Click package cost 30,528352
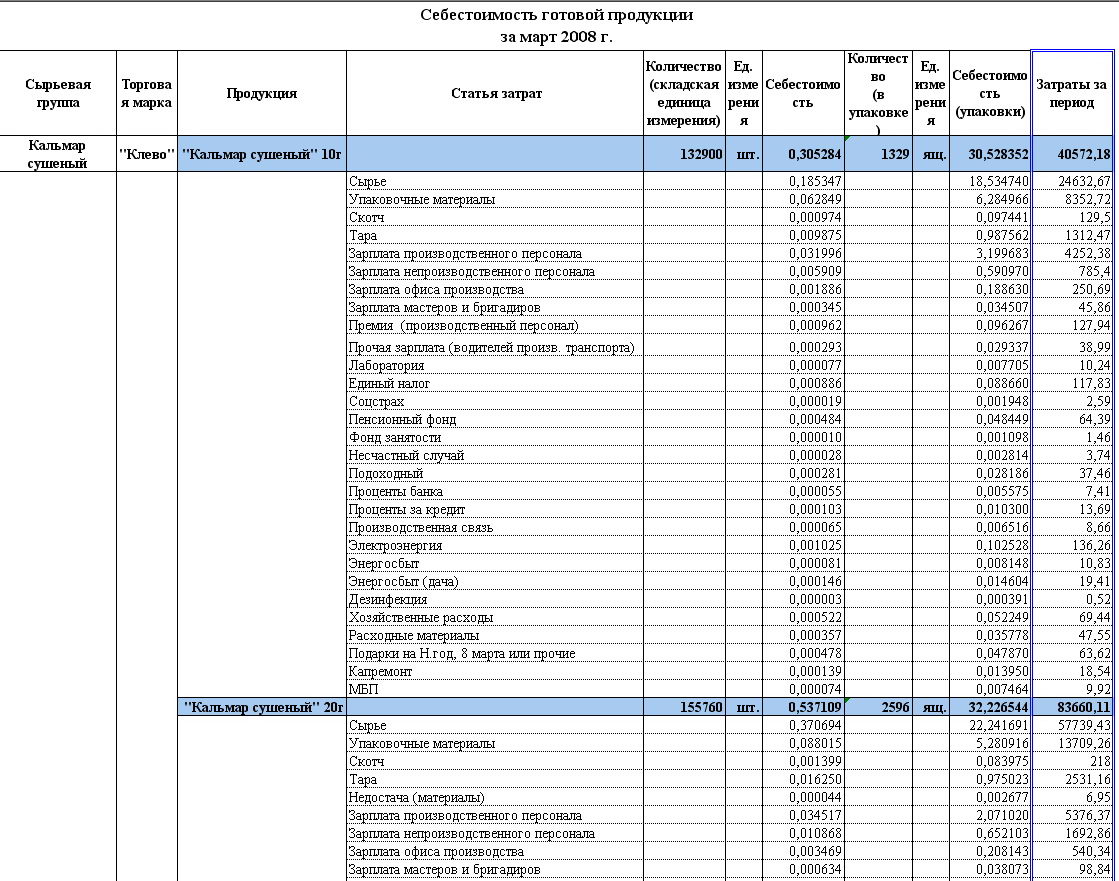Image resolution: width=1119 pixels, height=881 pixels. pyautogui.click(x=990, y=154)
